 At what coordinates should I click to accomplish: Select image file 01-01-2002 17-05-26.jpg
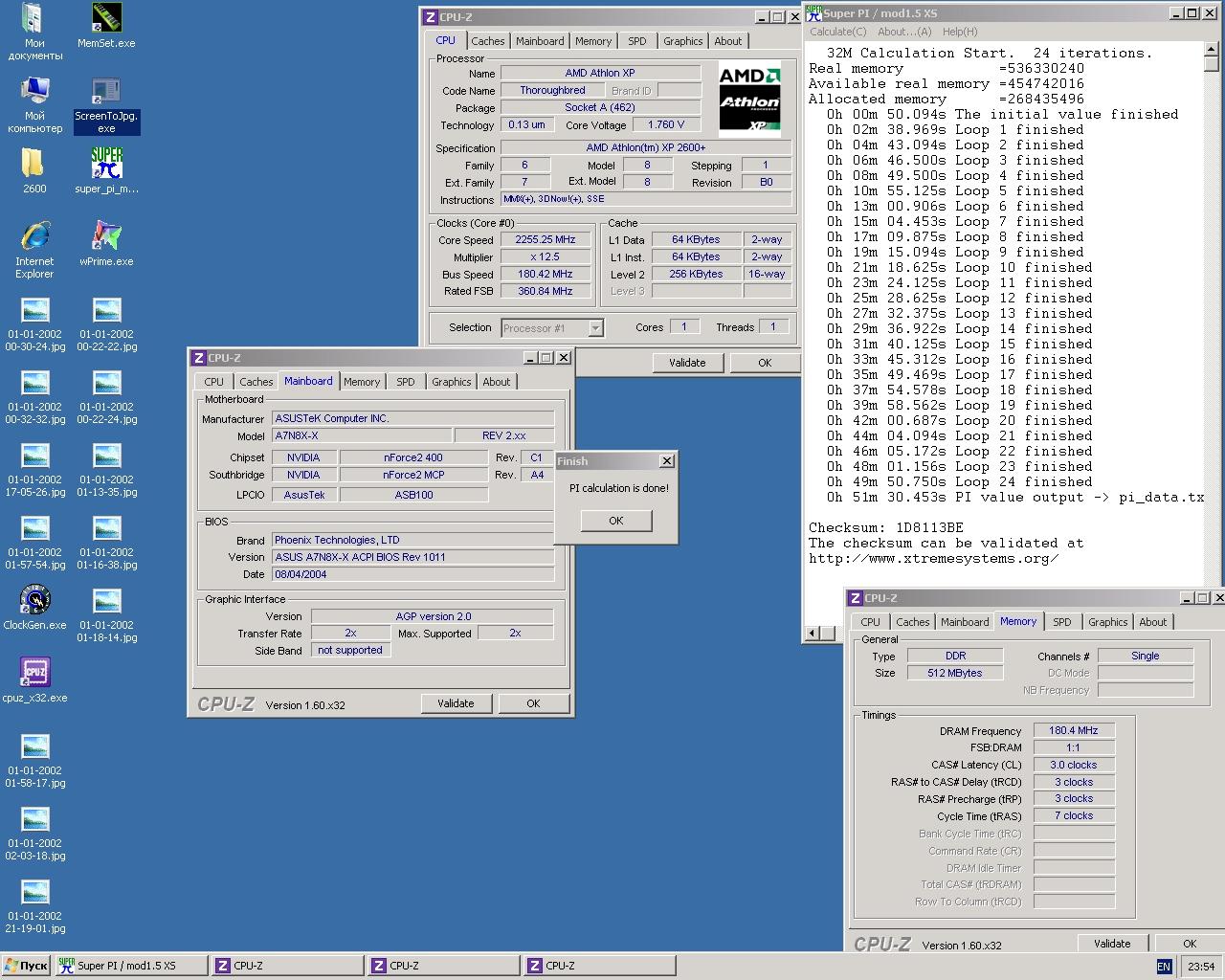point(34,469)
